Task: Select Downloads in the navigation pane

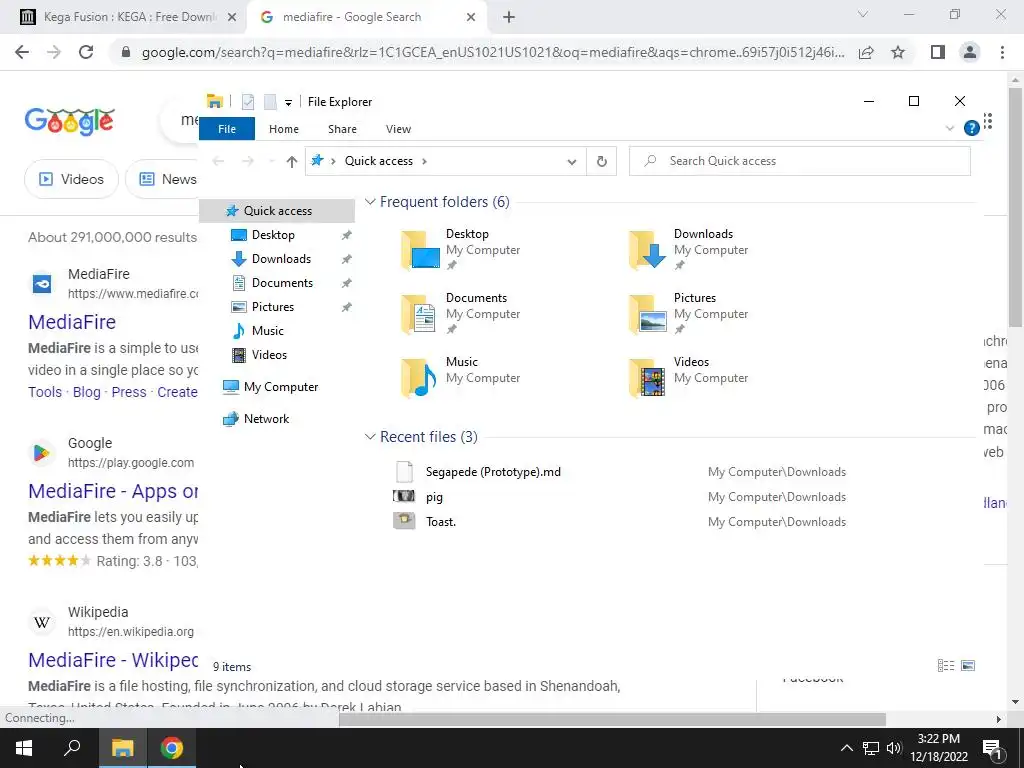Action: (281, 259)
